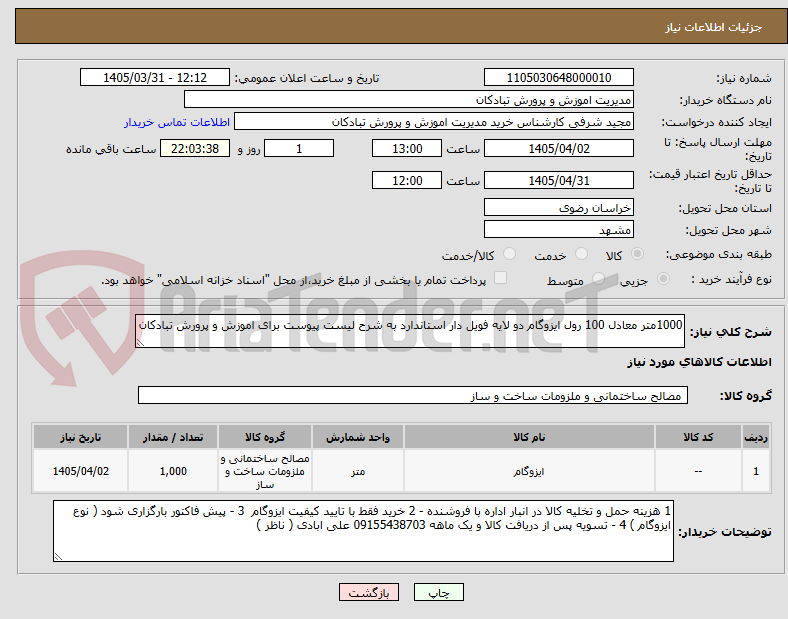
Task: Click the goods group field مصالح ساختمانی
Action: tap(413, 395)
